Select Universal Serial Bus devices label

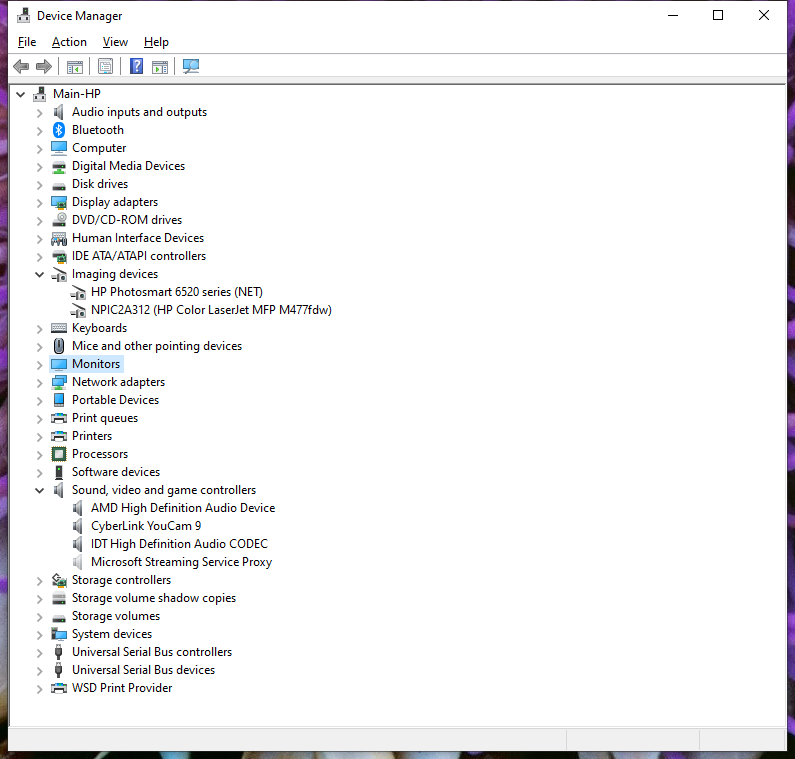tap(143, 670)
